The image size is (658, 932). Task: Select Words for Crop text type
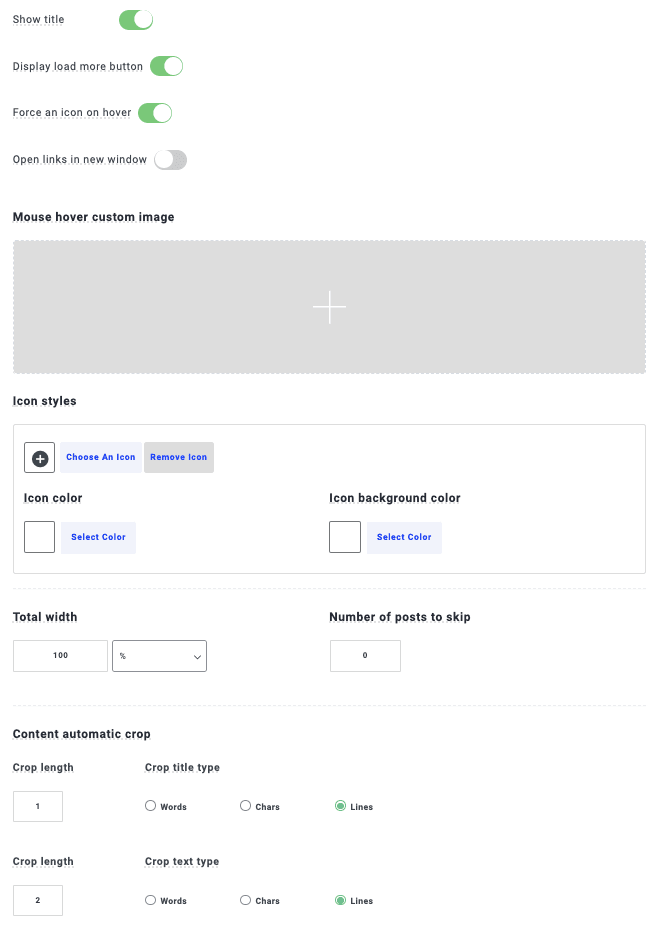[x=151, y=900]
